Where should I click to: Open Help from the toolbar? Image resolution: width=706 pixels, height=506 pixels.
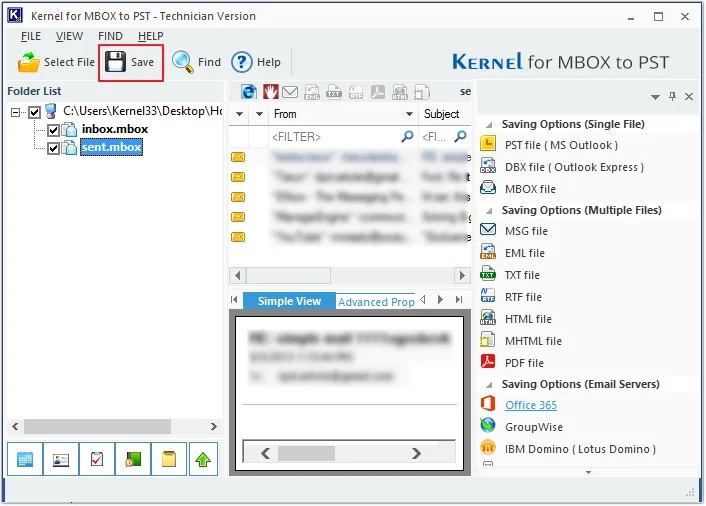(256, 62)
